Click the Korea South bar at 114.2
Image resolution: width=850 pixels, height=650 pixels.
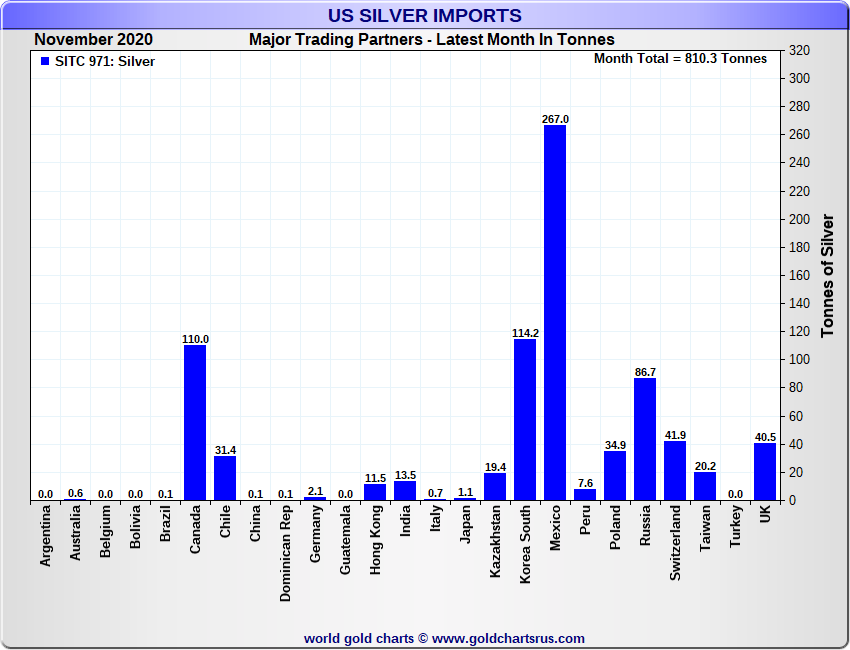coord(525,419)
